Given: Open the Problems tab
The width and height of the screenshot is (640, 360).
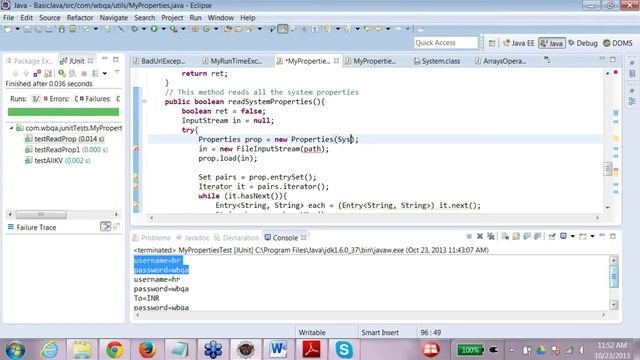Looking at the screenshot, I should click(x=151, y=238).
